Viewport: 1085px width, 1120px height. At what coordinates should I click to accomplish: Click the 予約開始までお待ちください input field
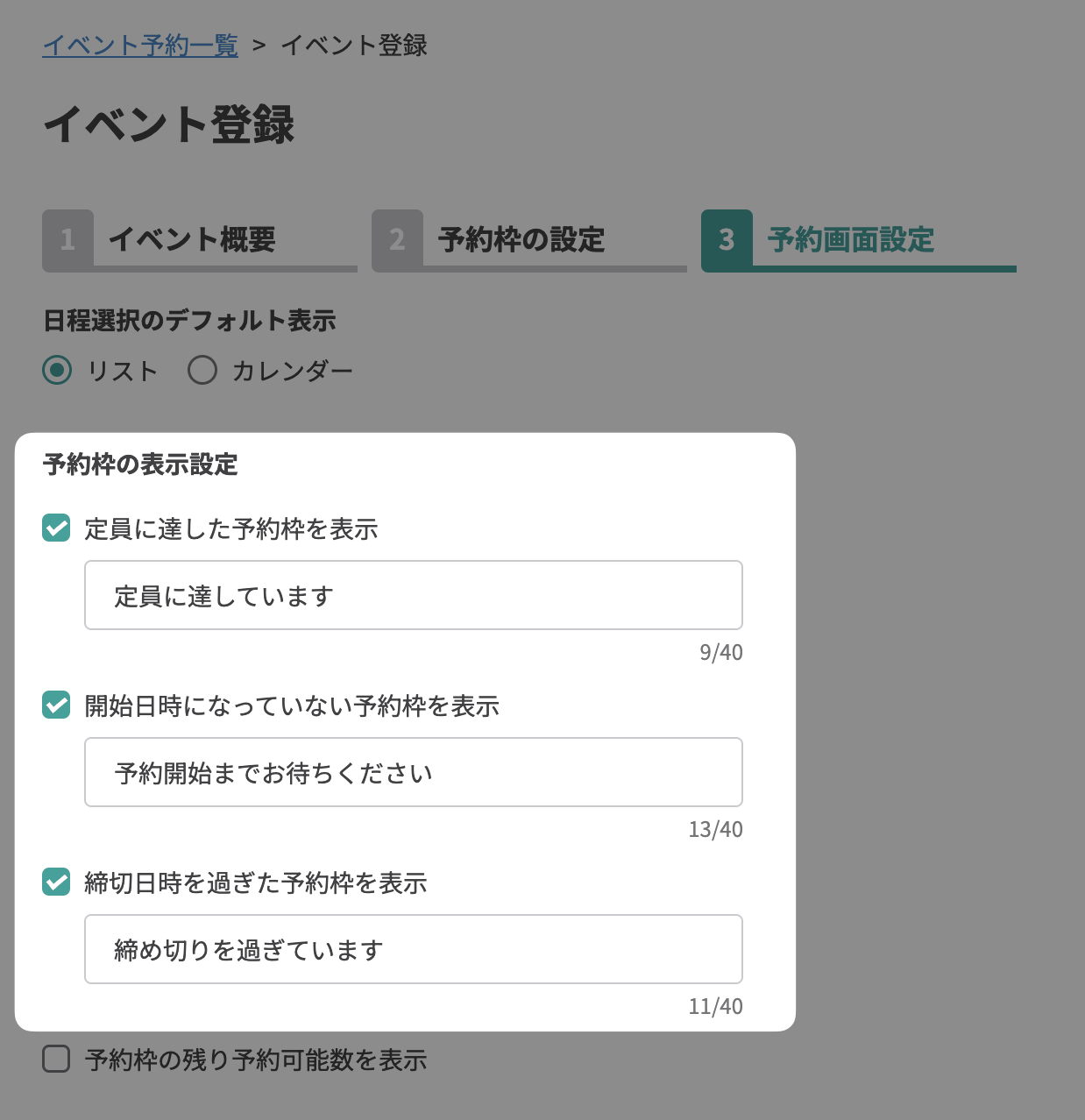pos(413,772)
